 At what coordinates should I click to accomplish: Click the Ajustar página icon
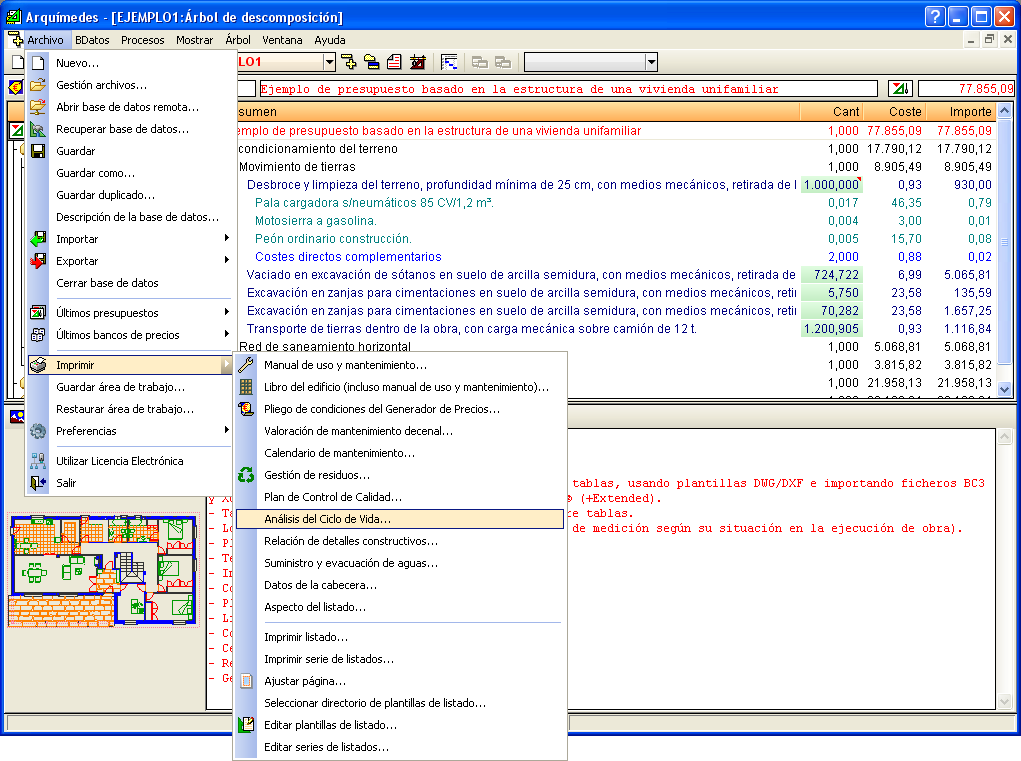[x=246, y=681]
